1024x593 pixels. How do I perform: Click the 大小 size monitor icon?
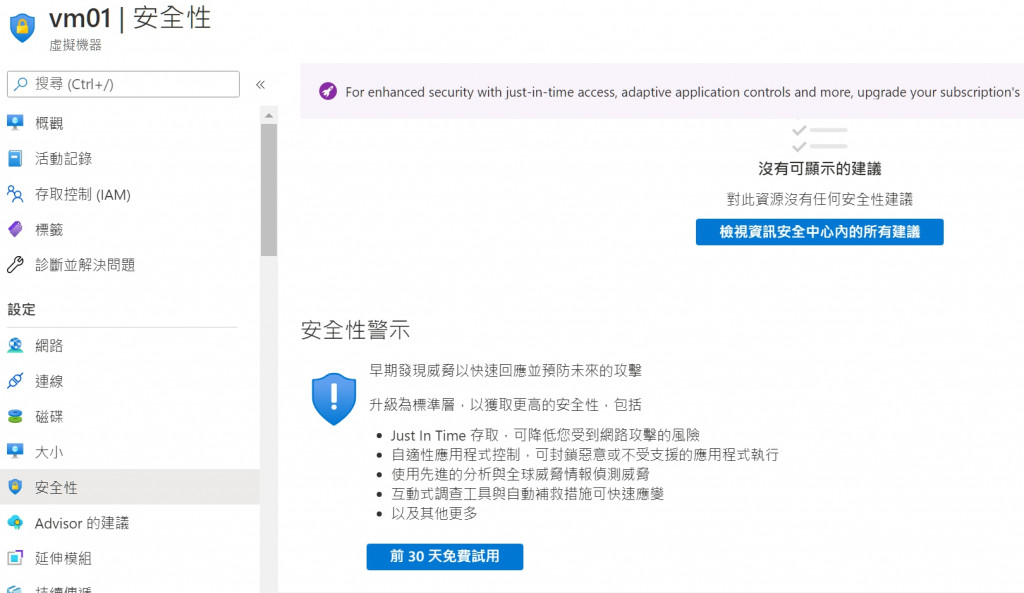pyautogui.click(x=15, y=451)
